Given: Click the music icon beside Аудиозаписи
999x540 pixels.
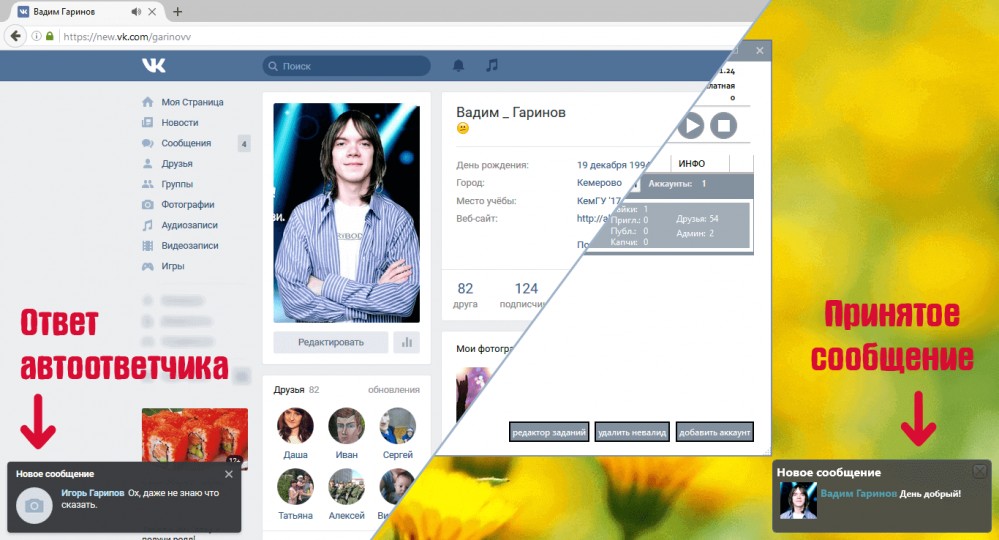Looking at the screenshot, I should (148, 225).
